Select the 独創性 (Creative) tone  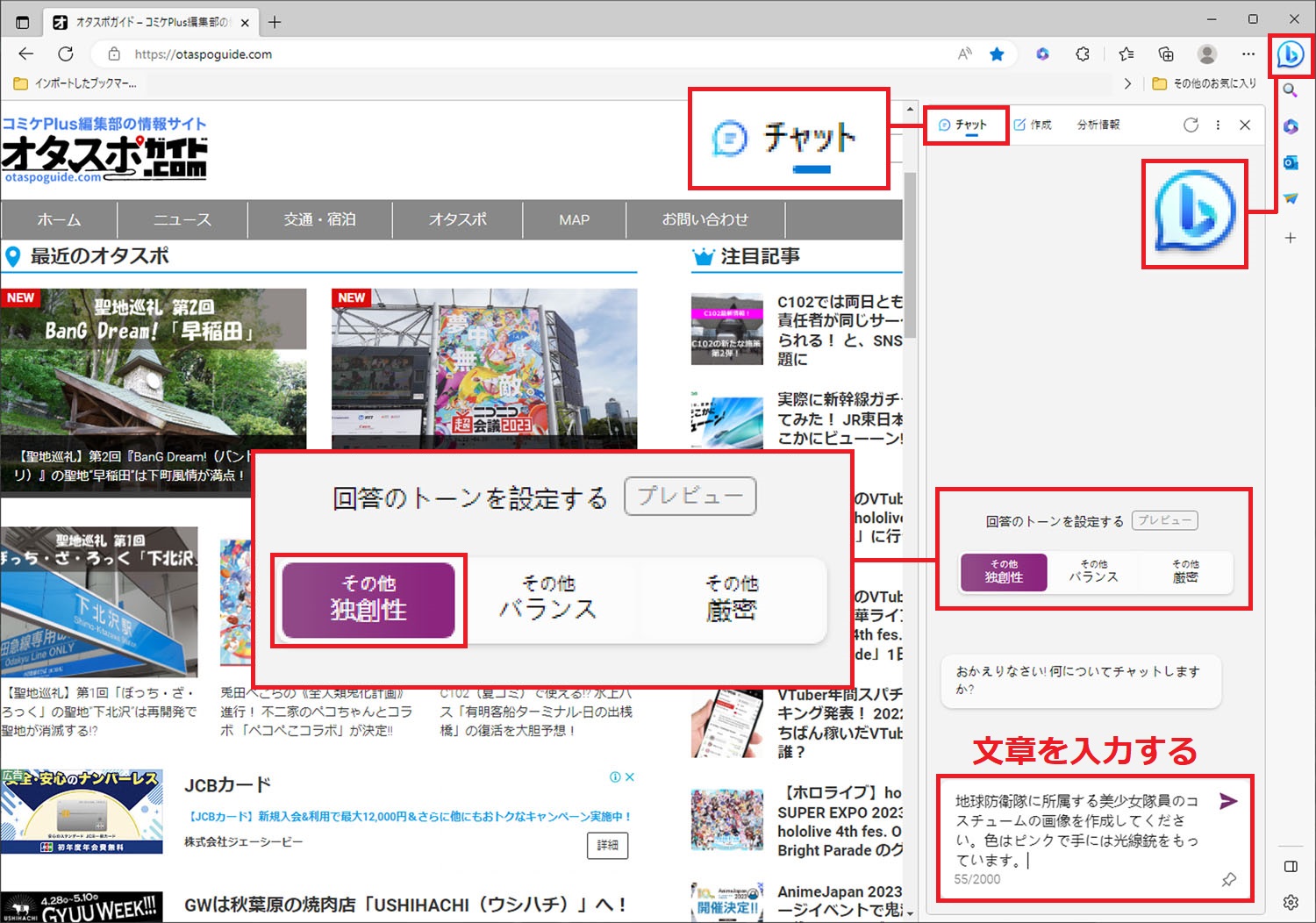pyautogui.click(x=1003, y=572)
